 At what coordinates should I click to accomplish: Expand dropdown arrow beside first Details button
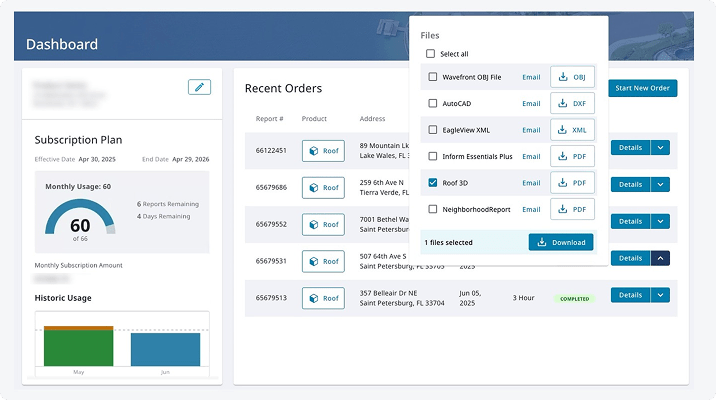click(659, 147)
